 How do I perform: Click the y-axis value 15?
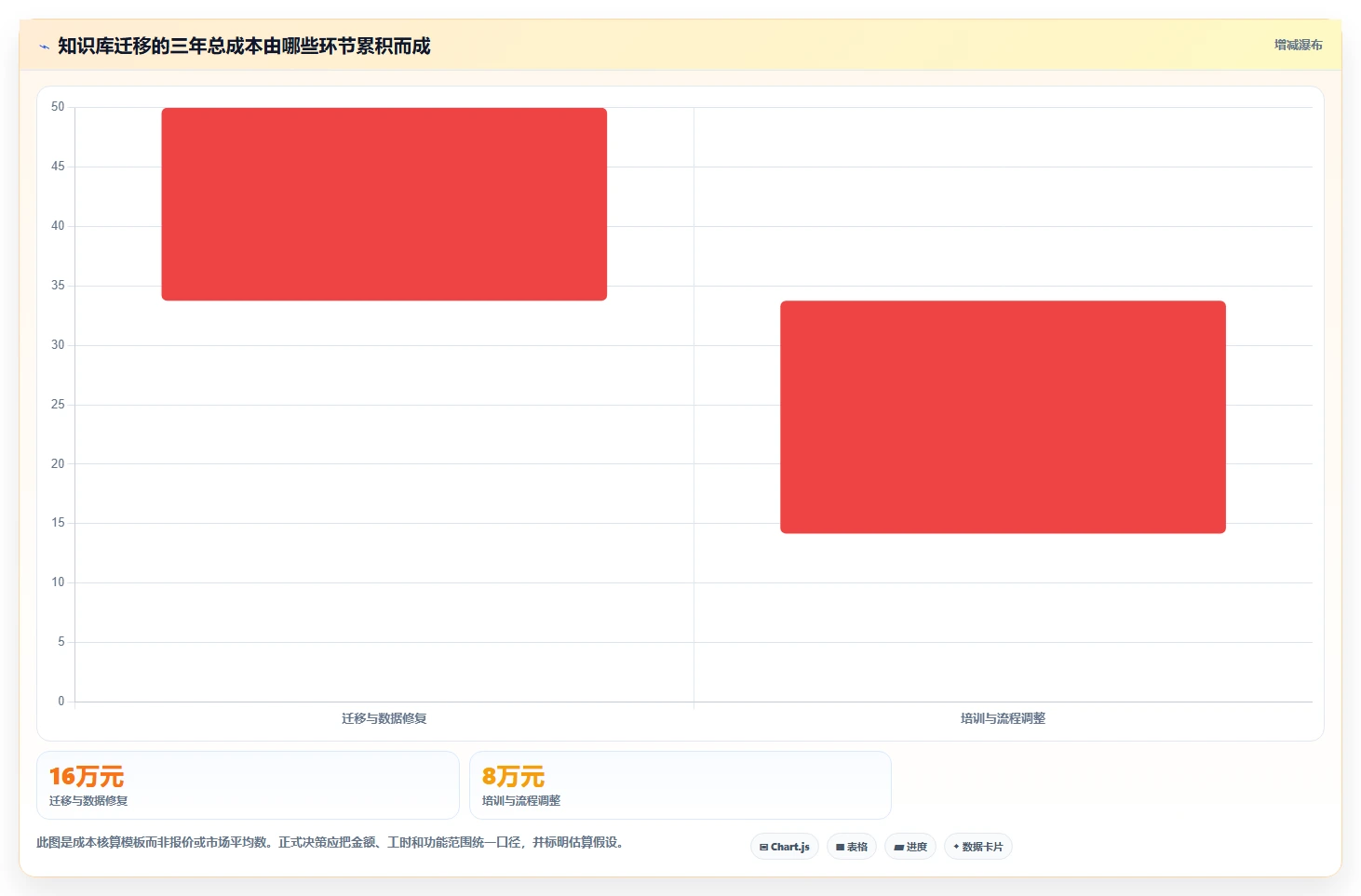point(58,523)
